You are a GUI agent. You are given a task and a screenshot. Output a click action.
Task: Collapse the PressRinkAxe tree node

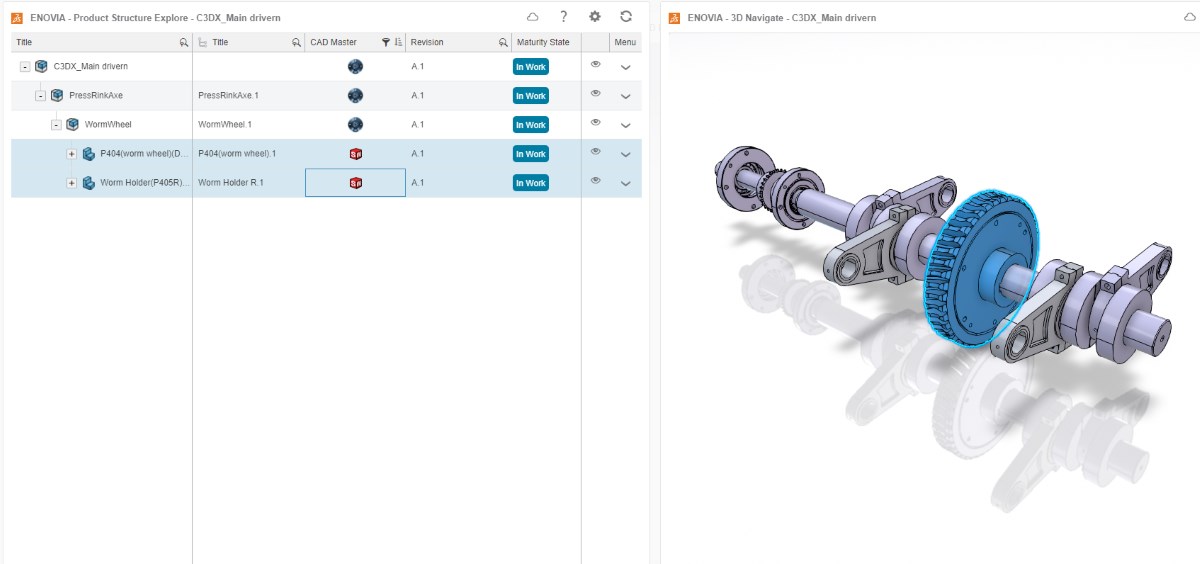40,95
